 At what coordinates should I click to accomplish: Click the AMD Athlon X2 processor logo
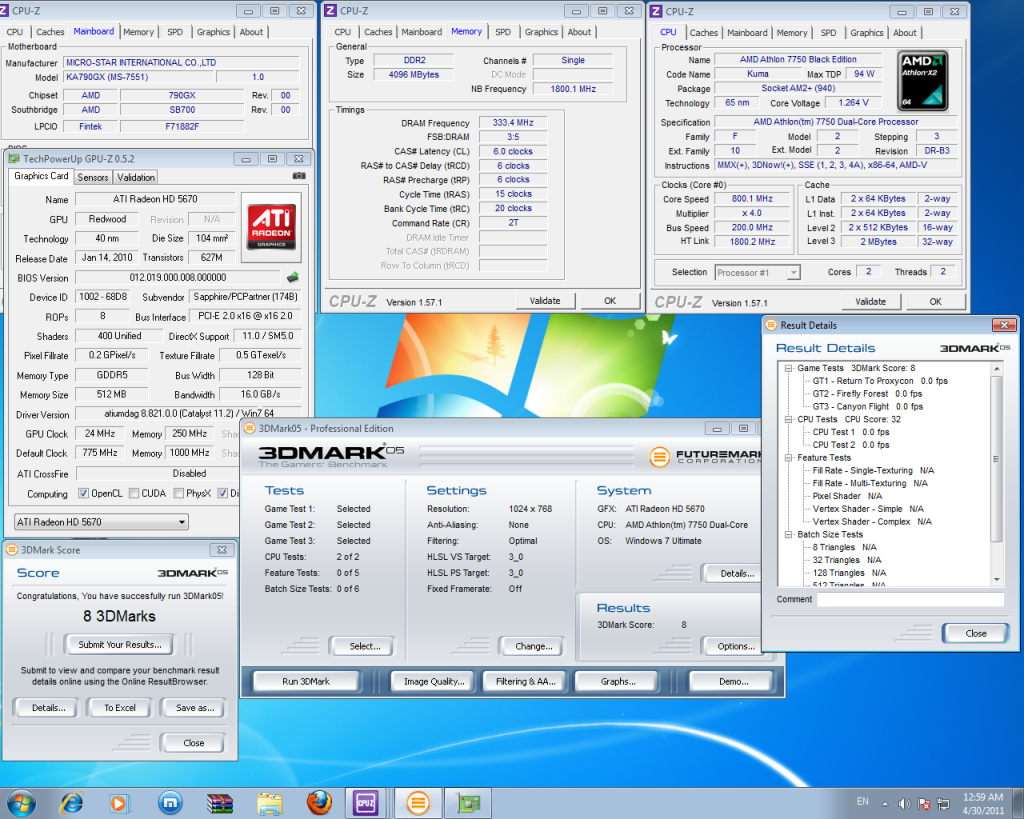click(922, 81)
